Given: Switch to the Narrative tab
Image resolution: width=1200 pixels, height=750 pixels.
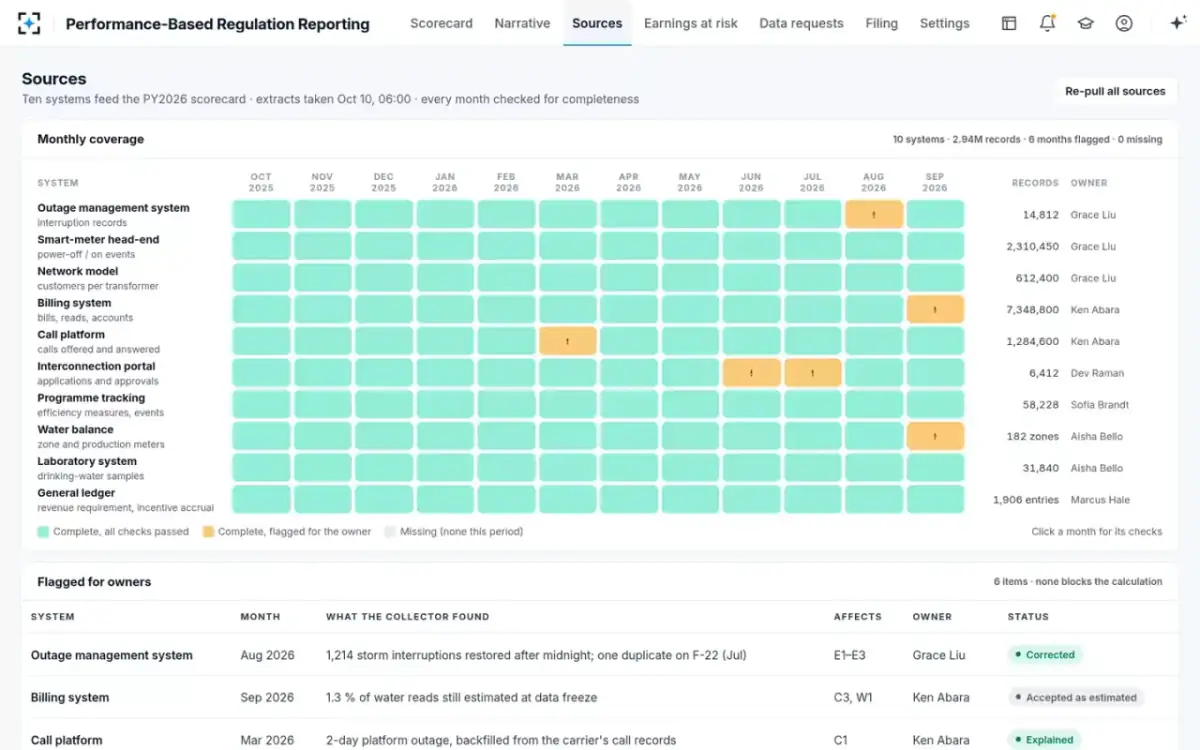Looking at the screenshot, I should coord(522,23).
